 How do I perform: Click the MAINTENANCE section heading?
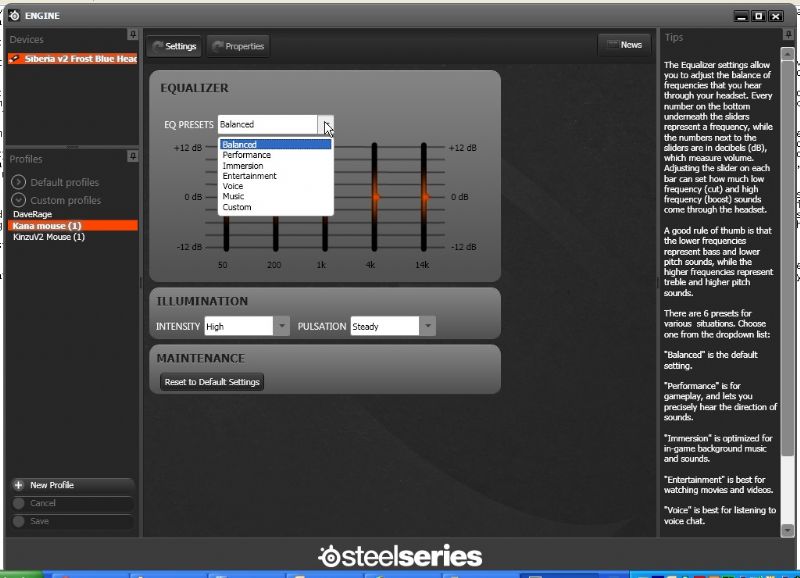coord(201,359)
